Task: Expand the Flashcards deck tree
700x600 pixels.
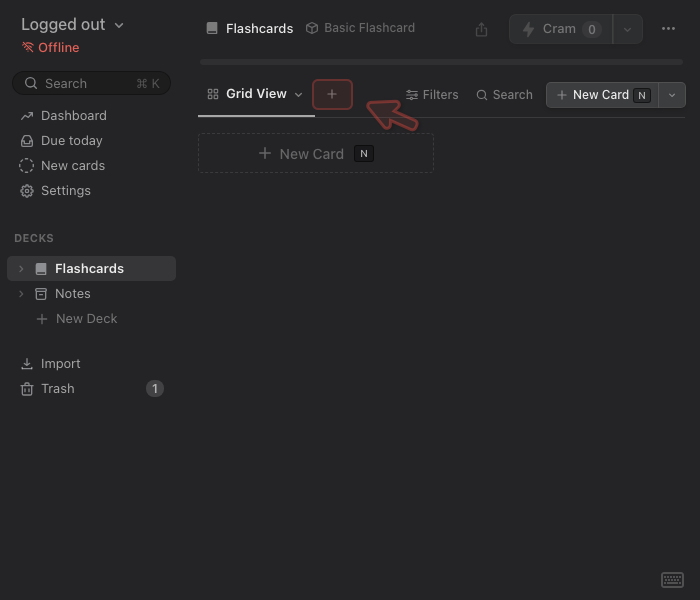Action: (21, 269)
